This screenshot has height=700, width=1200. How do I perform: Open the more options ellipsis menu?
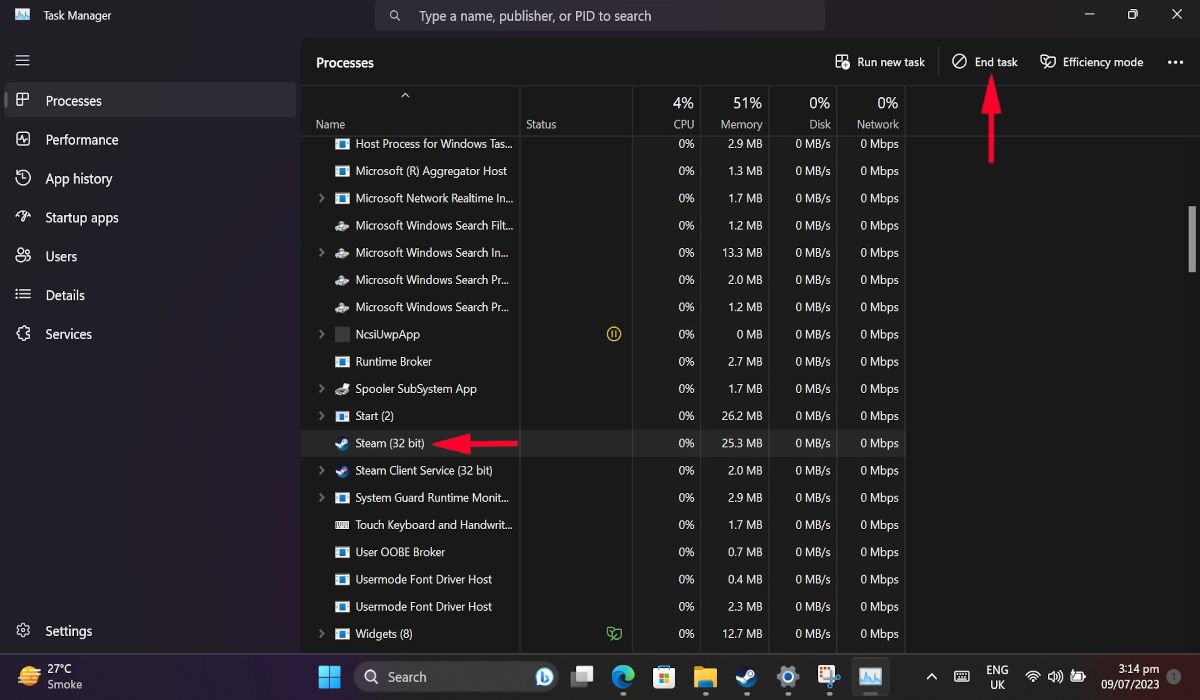(x=1175, y=61)
